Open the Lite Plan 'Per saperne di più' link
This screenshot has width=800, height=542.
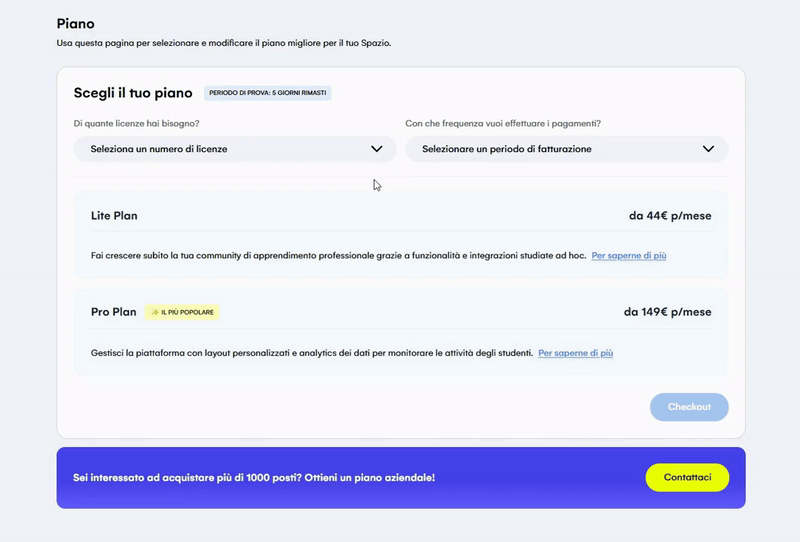tap(629, 256)
